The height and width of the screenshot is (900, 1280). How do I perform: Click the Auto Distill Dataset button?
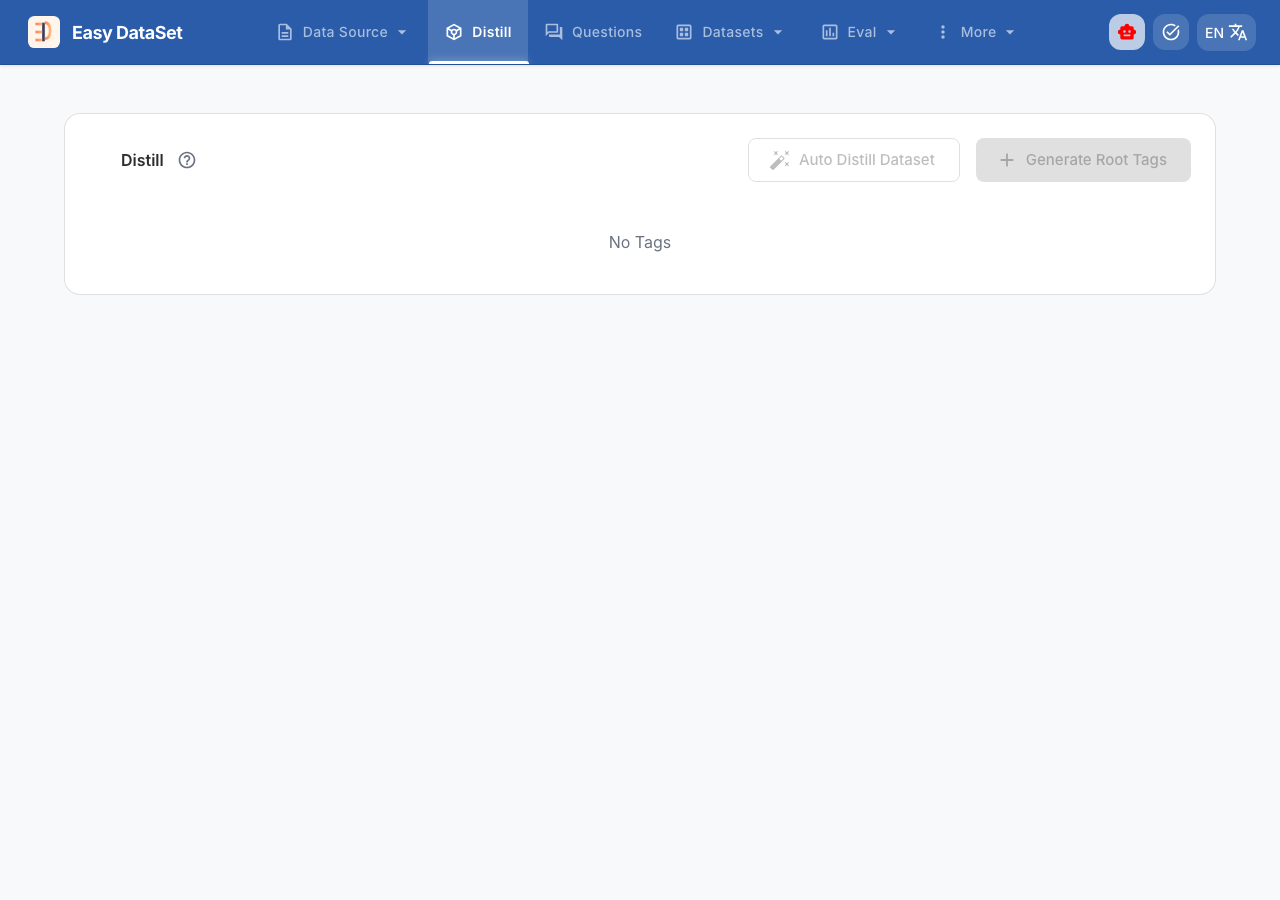(854, 160)
